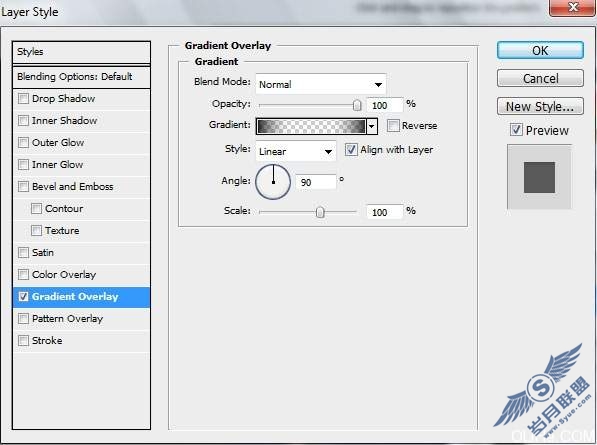Click the style preview thumbnail square
The height and width of the screenshot is (445, 597).
click(539, 177)
